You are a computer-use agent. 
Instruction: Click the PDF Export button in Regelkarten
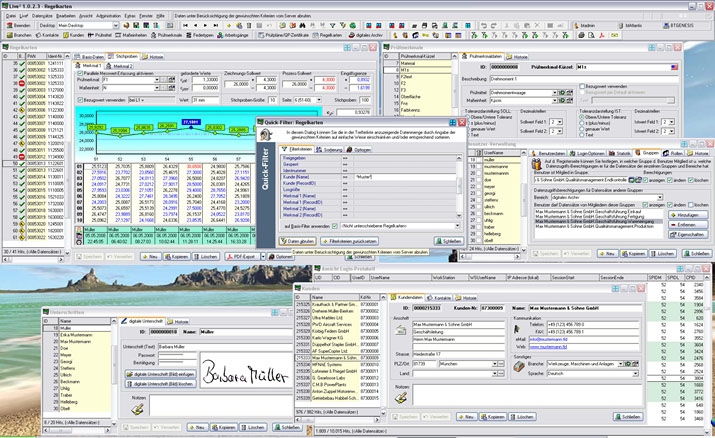click(x=242, y=257)
